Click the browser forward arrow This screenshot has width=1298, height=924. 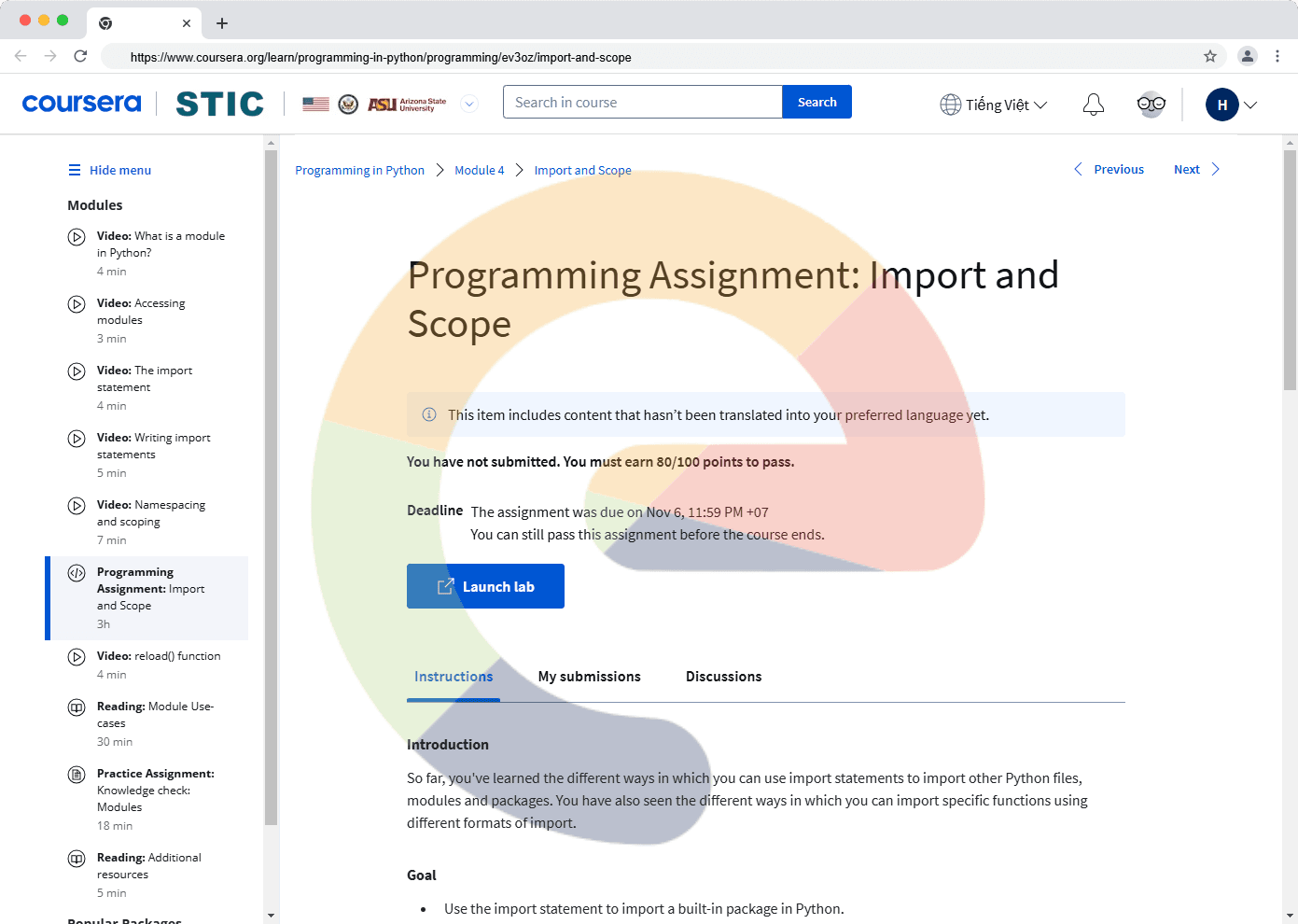pyautogui.click(x=50, y=56)
